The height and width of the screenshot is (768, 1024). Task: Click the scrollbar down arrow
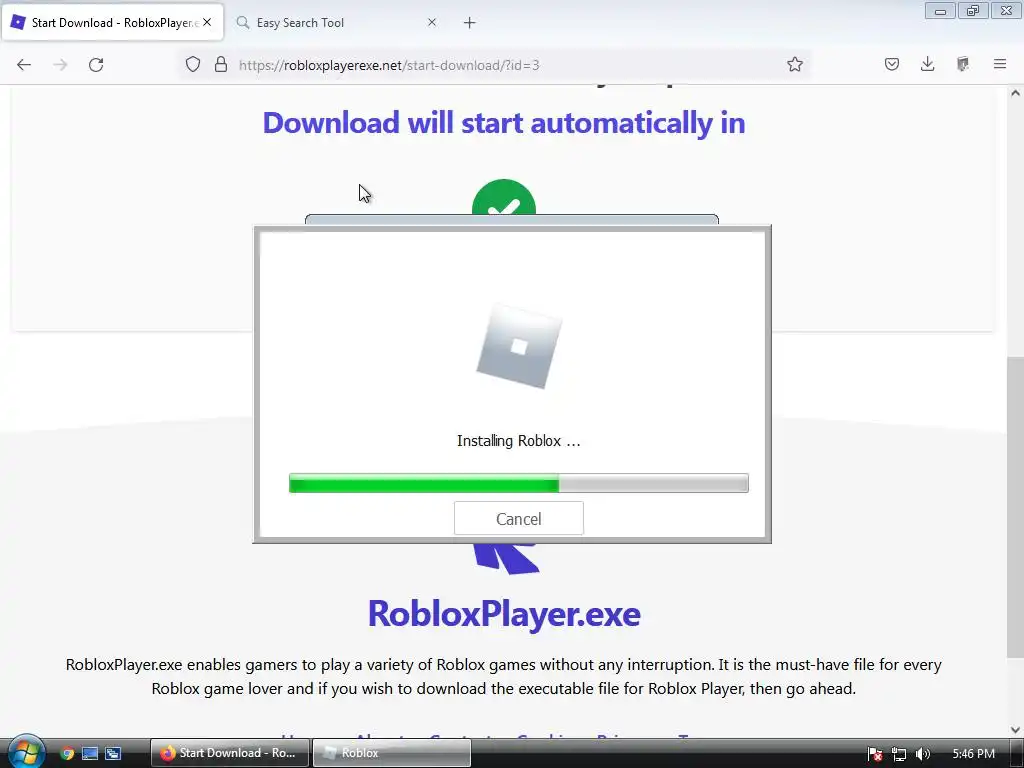tap(1015, 729)
